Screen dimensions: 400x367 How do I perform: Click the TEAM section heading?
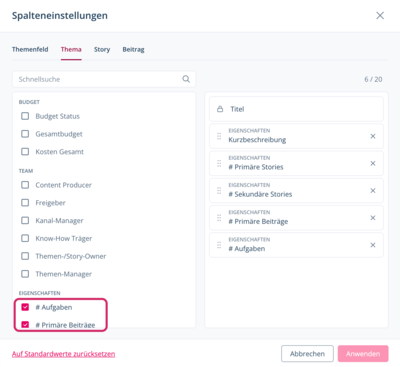pos(26,171)
